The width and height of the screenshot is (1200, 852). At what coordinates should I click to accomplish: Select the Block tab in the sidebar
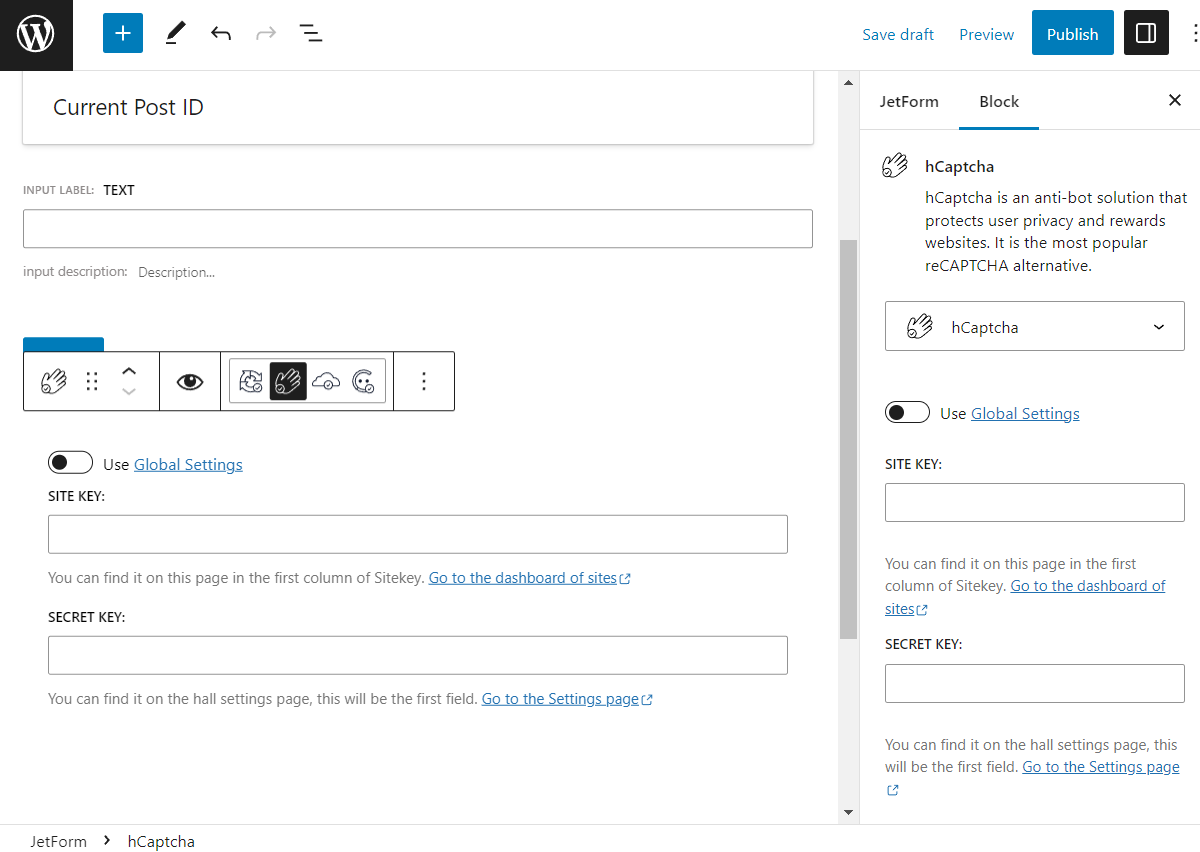(x=998, y=101)
